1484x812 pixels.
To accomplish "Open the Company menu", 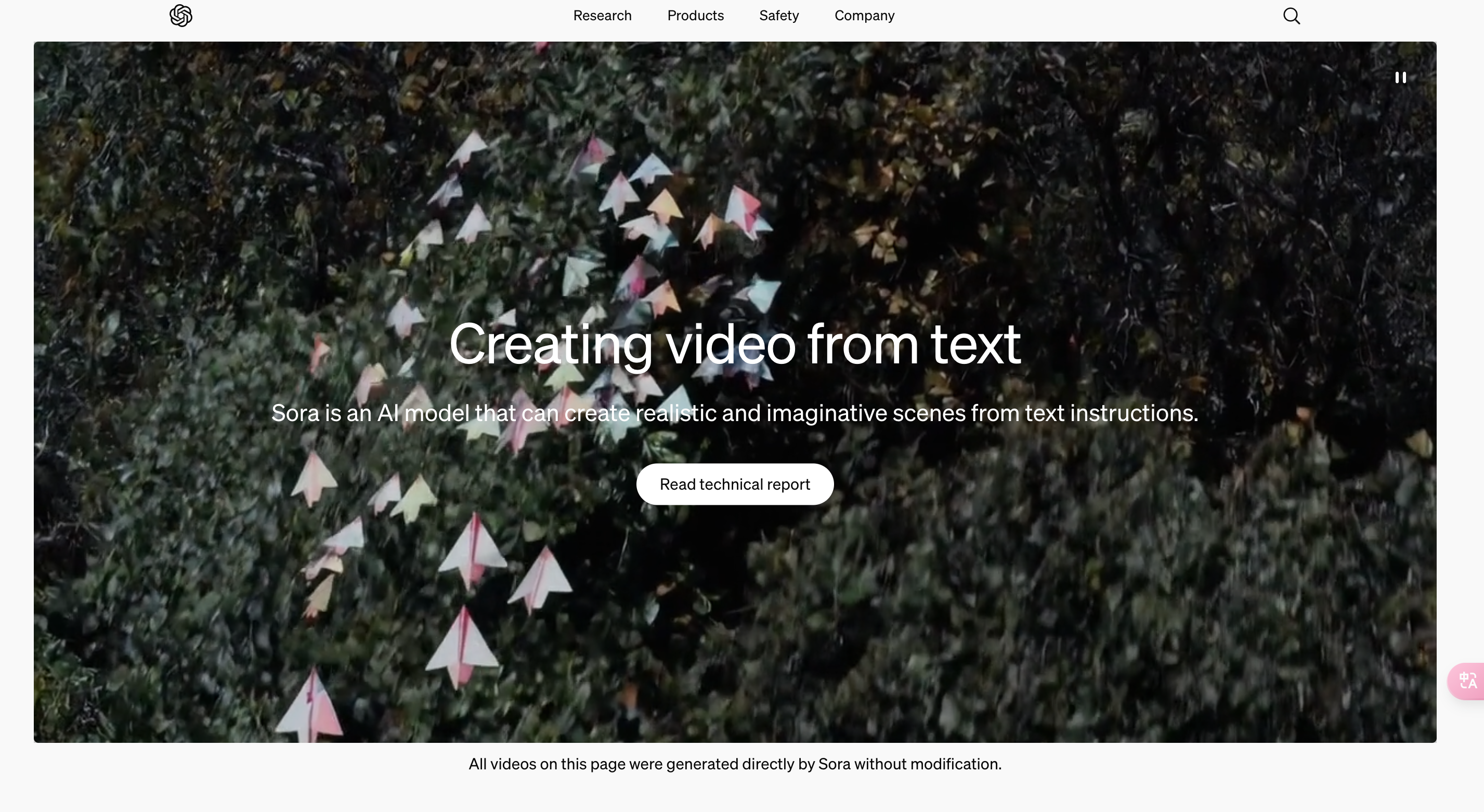I will click(x=864, y=16).
